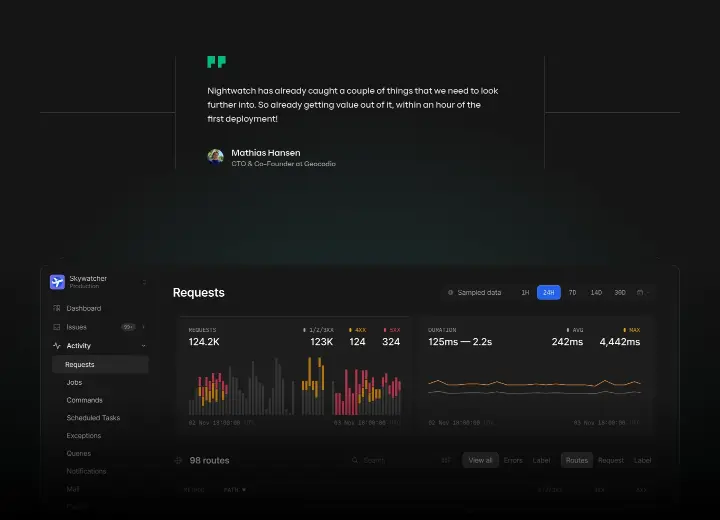This screenshot has height=520, width=720.
Task: Select the Routes grouping tab
Action: 577,460
